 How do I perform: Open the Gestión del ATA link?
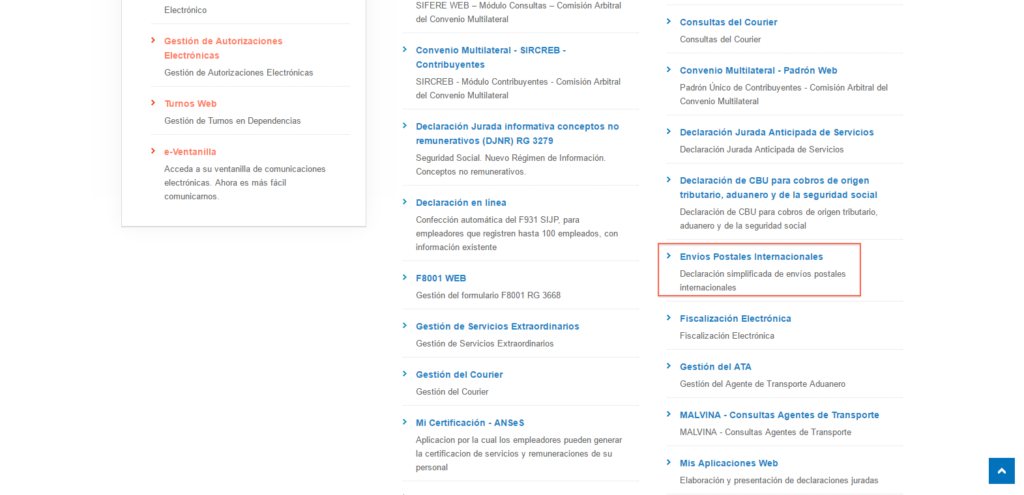tap(716, 367)
